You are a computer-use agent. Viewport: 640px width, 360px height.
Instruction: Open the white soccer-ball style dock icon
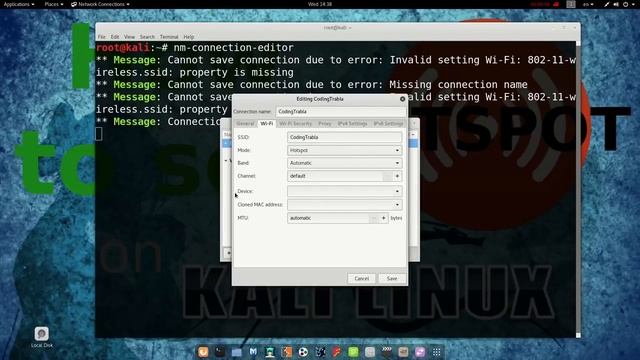(303, 351)
